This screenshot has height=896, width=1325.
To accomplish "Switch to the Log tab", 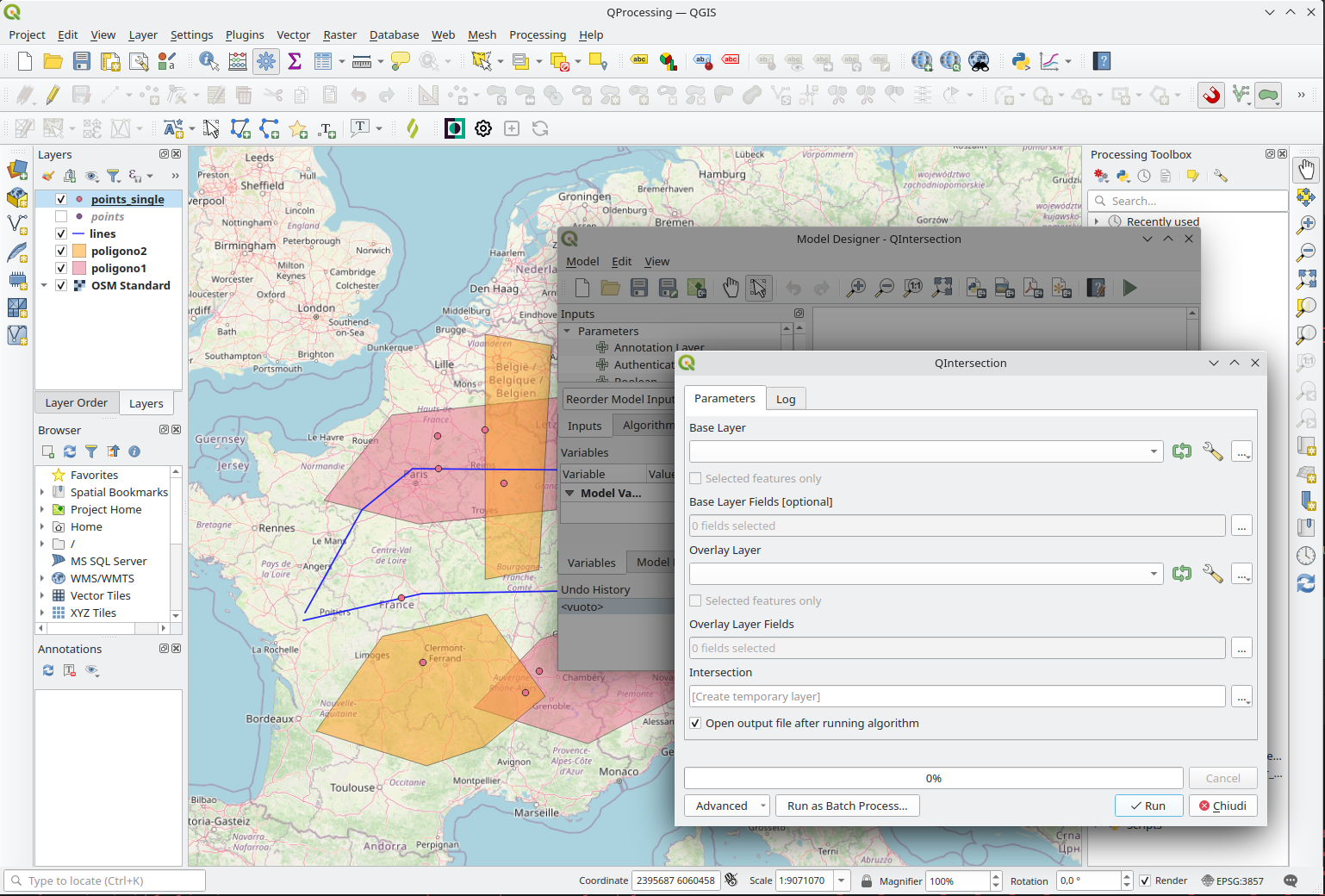I will (785, 399).
